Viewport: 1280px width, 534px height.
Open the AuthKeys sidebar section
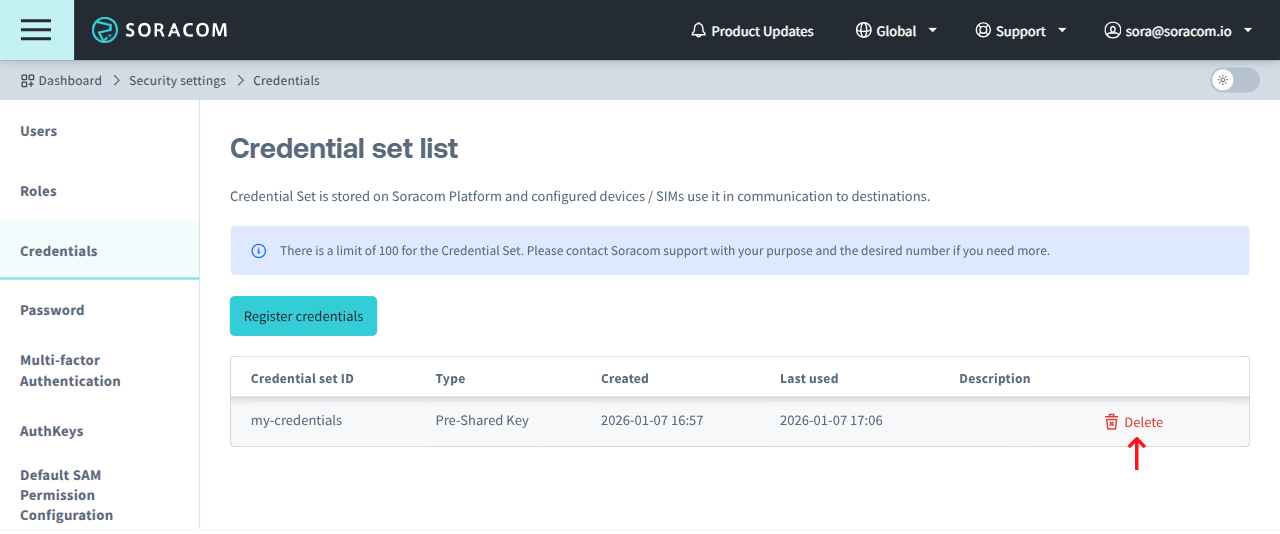(52, 431)
